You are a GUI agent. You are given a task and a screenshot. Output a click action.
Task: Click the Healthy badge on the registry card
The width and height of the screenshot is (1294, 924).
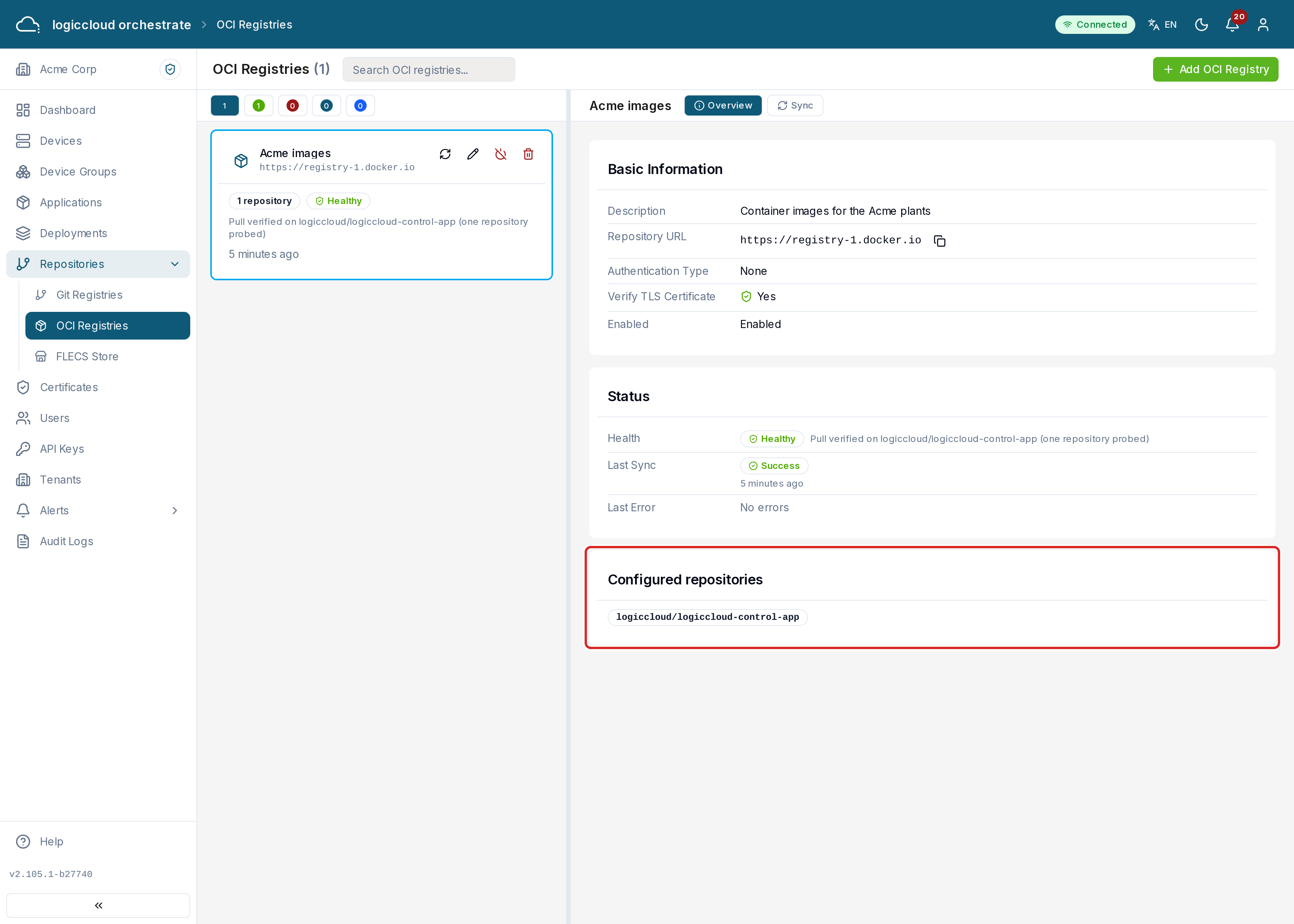(339, 201)
